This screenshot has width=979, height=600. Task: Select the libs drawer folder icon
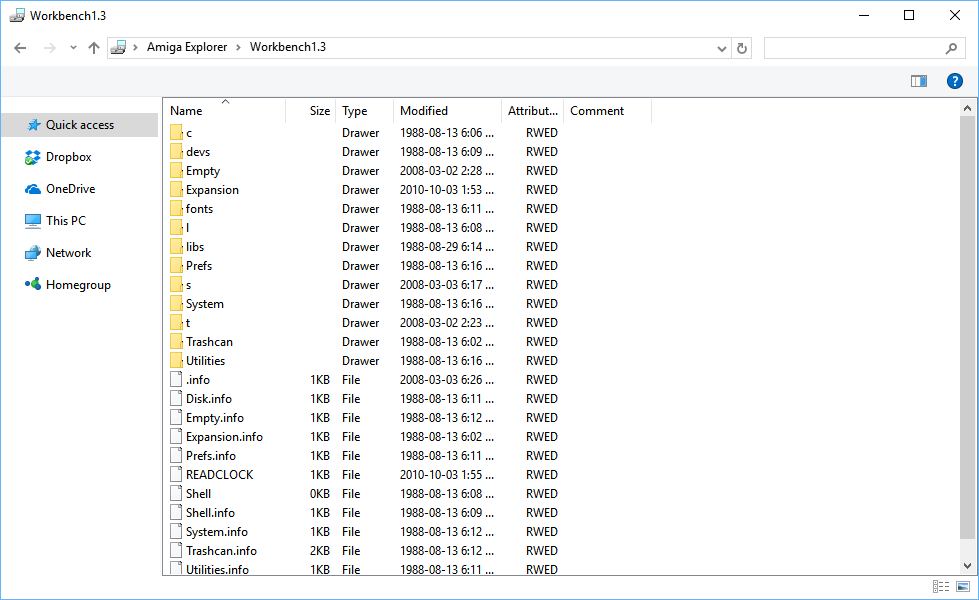click(x=176, y=247)
